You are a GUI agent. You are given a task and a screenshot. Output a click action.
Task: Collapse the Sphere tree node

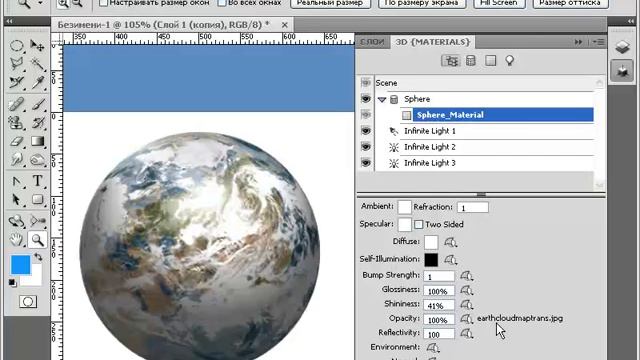coord(382,99)
